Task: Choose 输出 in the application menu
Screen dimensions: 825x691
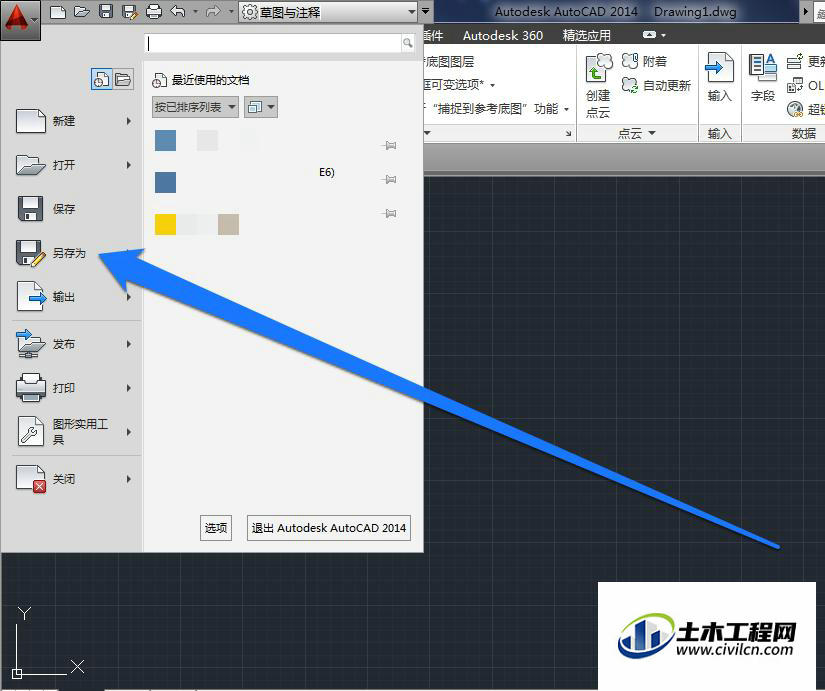Action: click(74, 297)
